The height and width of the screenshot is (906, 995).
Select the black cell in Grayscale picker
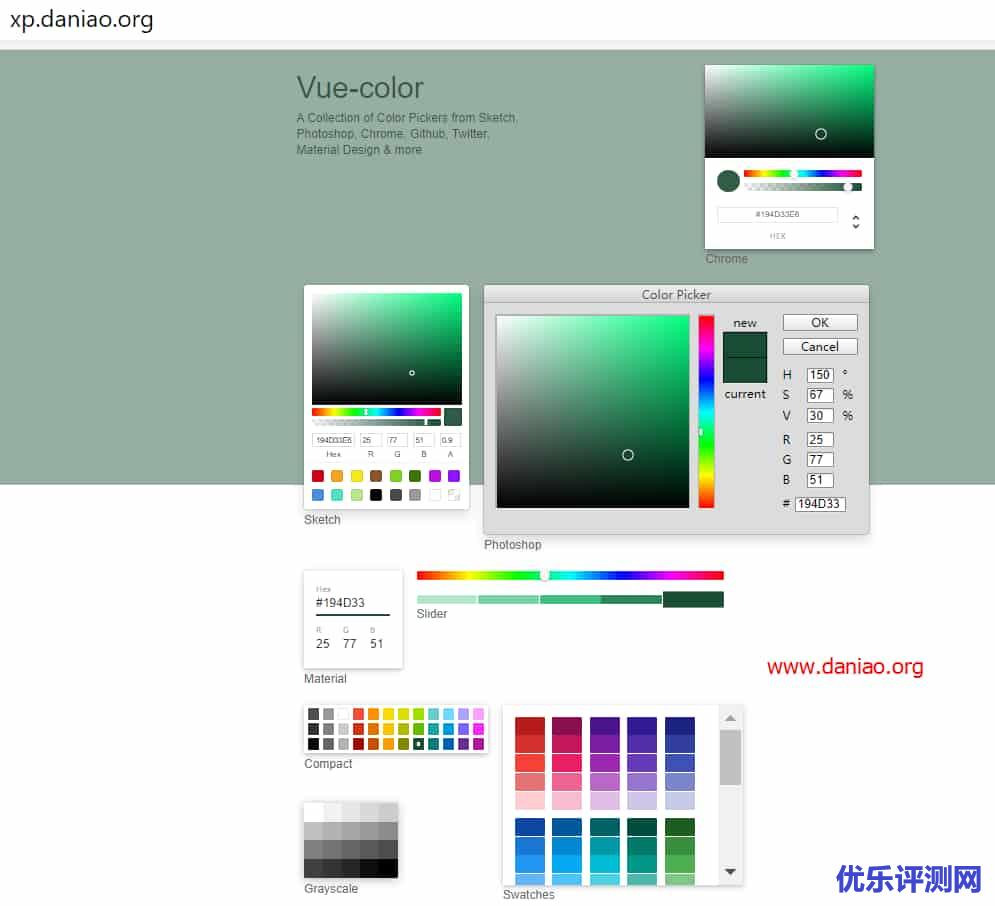coord(388,868)
